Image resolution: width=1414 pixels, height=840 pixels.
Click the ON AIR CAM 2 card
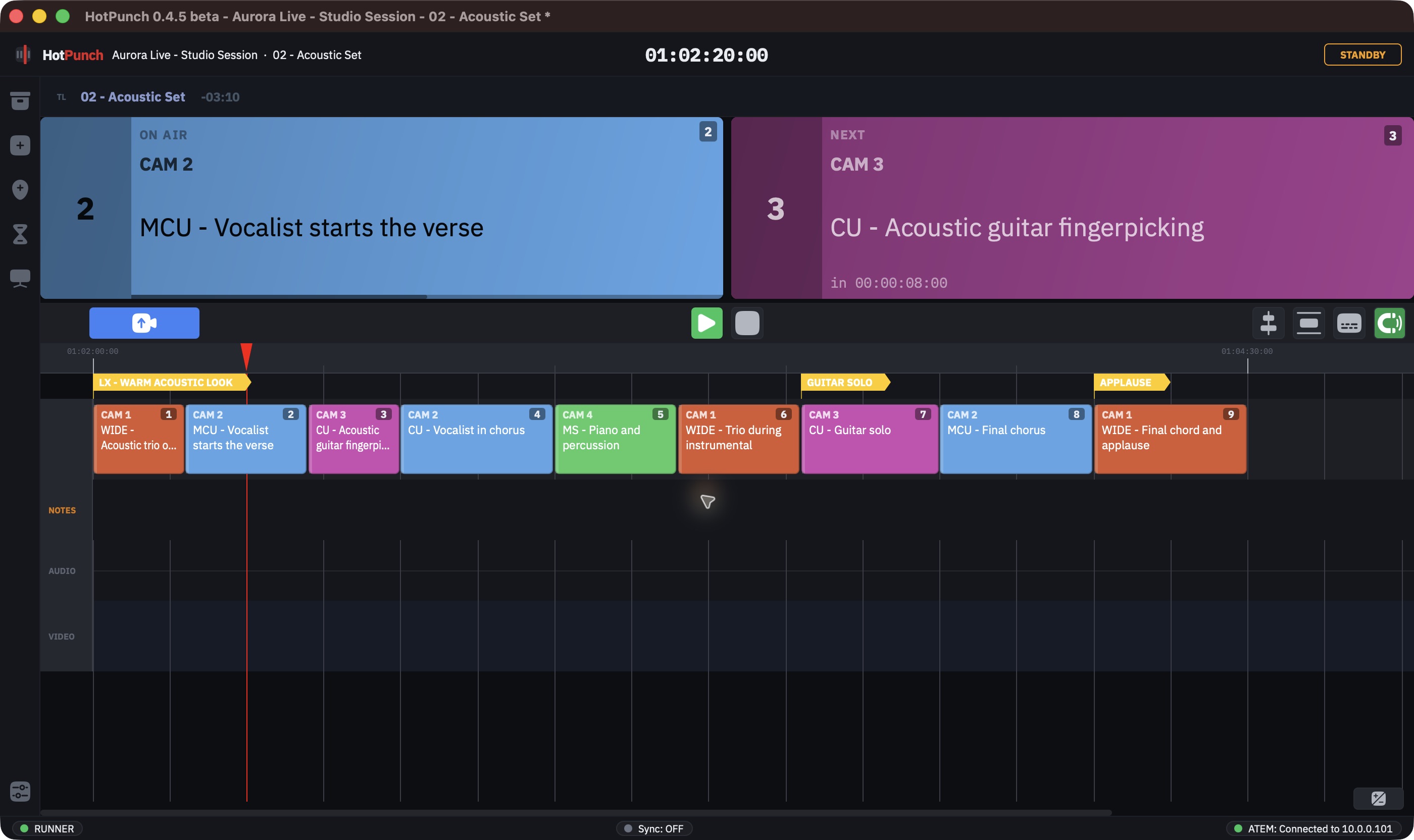pyautogui.click(x=382, y=208)
